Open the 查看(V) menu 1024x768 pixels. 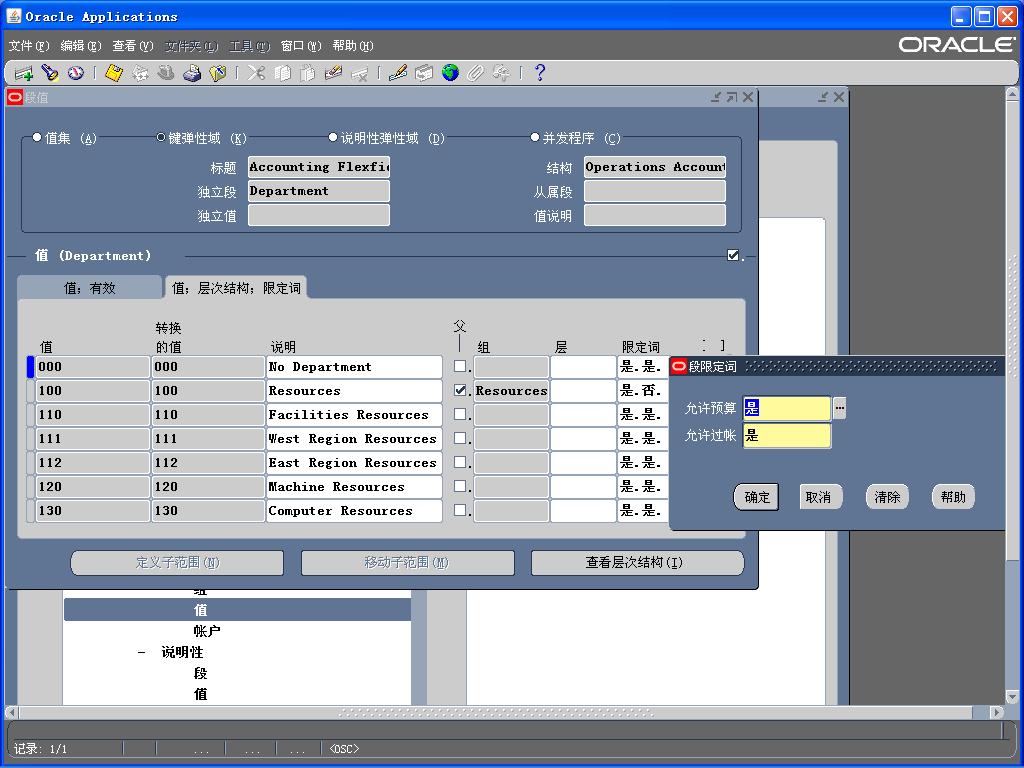(133, 46)
